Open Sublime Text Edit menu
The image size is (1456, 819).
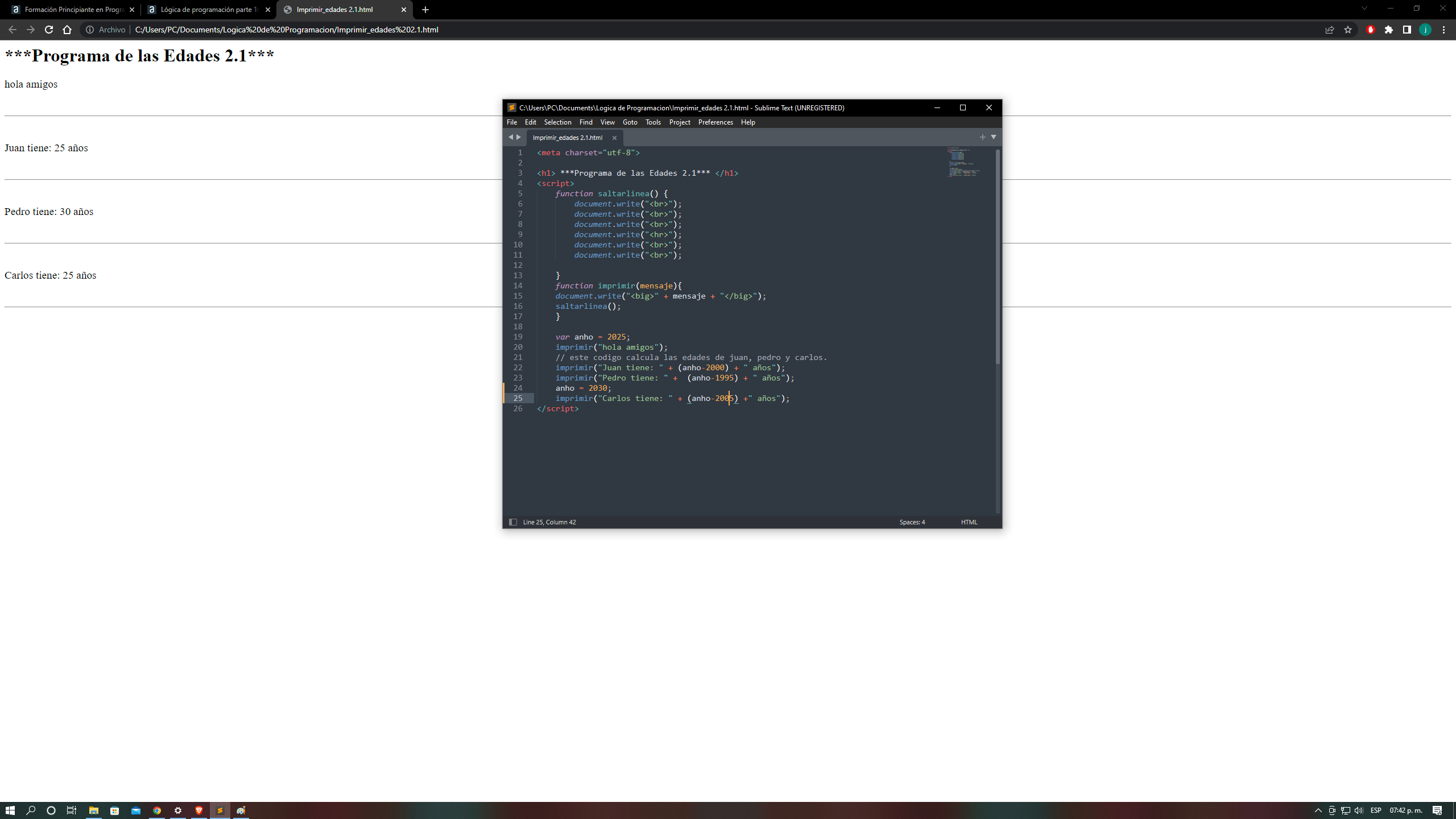(531, 122)
